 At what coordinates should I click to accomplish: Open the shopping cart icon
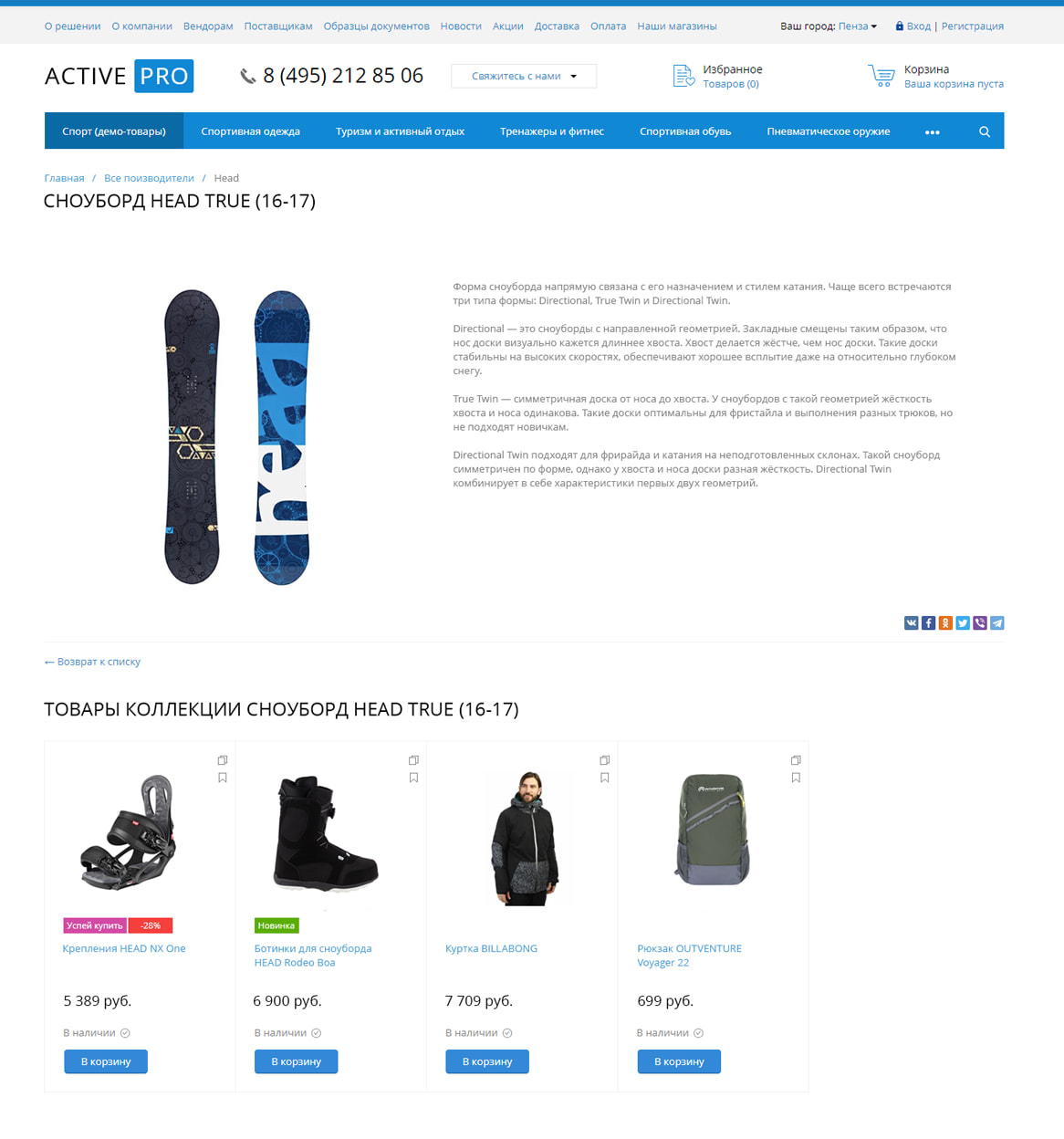[x=881, y=76]
